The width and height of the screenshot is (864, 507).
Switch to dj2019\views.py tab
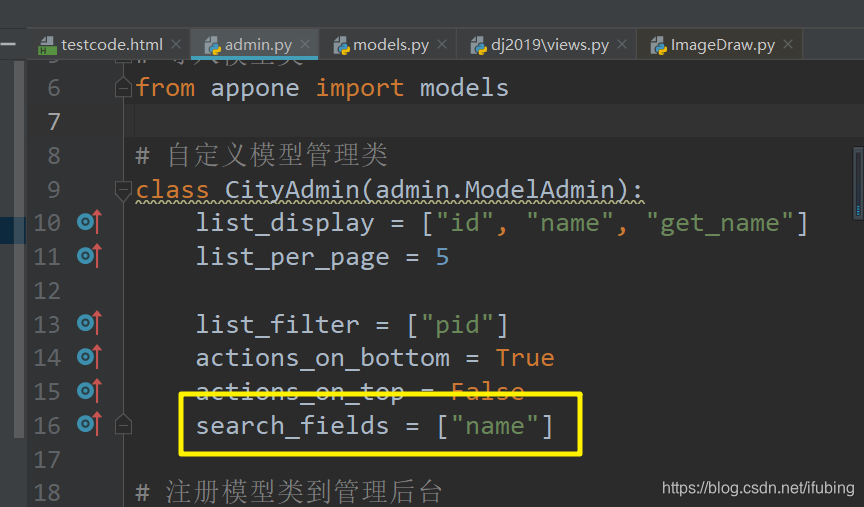[x=547, y=45]
